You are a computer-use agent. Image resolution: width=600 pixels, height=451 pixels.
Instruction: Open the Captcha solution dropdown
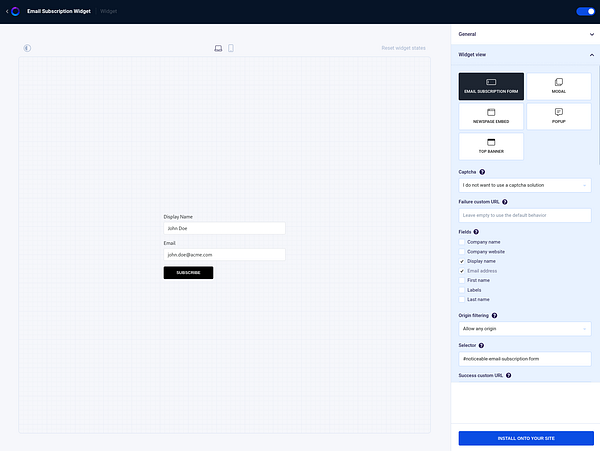point(525,185)
